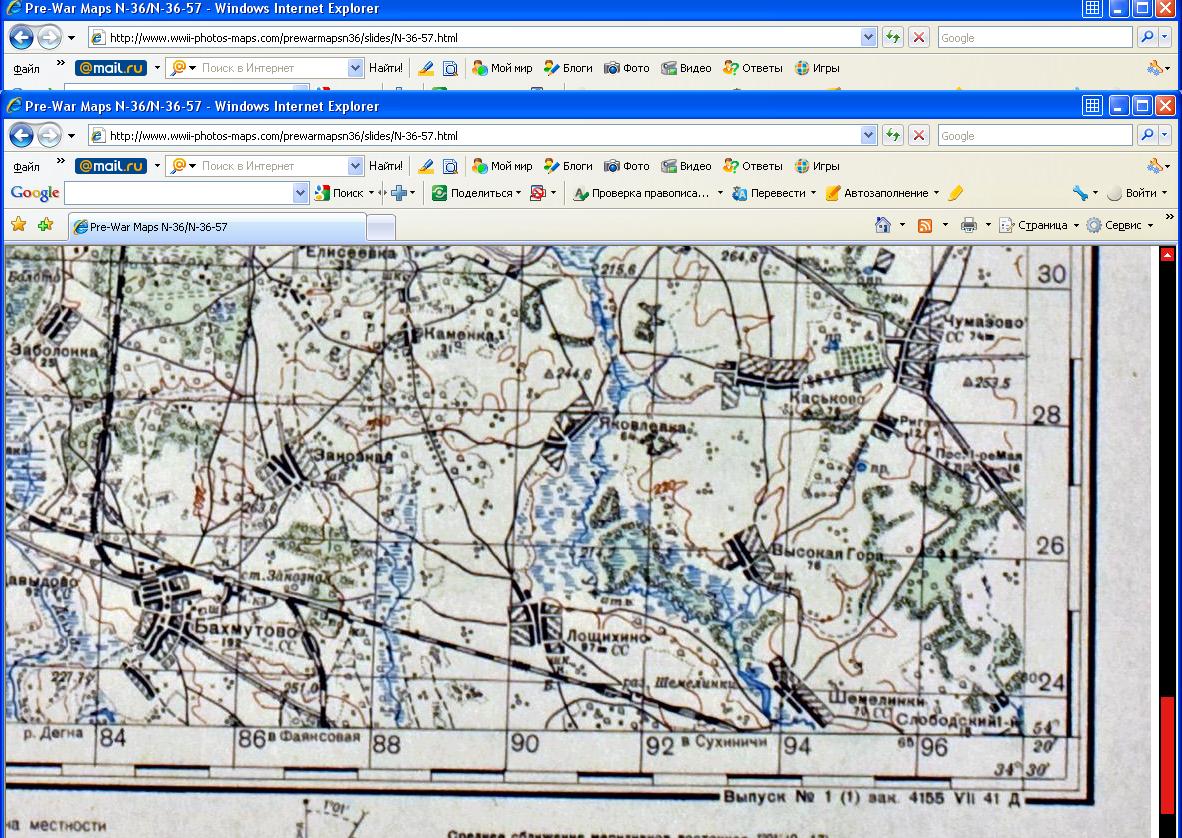This screenshot has height=838, width=1182.
Task: Click the Print printer icon
Action: 968,225
